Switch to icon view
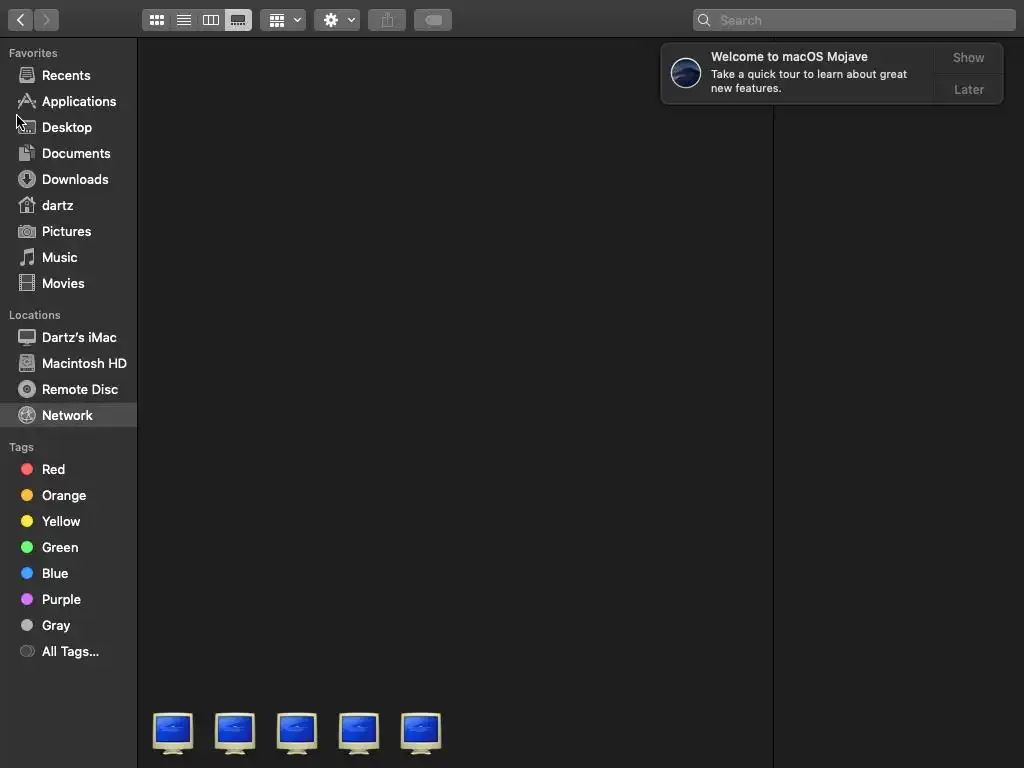 coord(157,20)
